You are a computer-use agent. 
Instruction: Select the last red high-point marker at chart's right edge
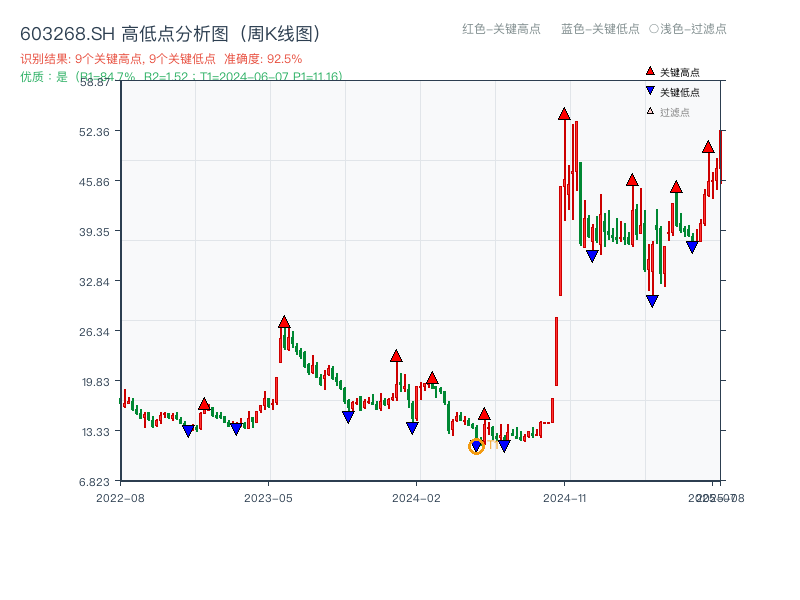[708, 147]
